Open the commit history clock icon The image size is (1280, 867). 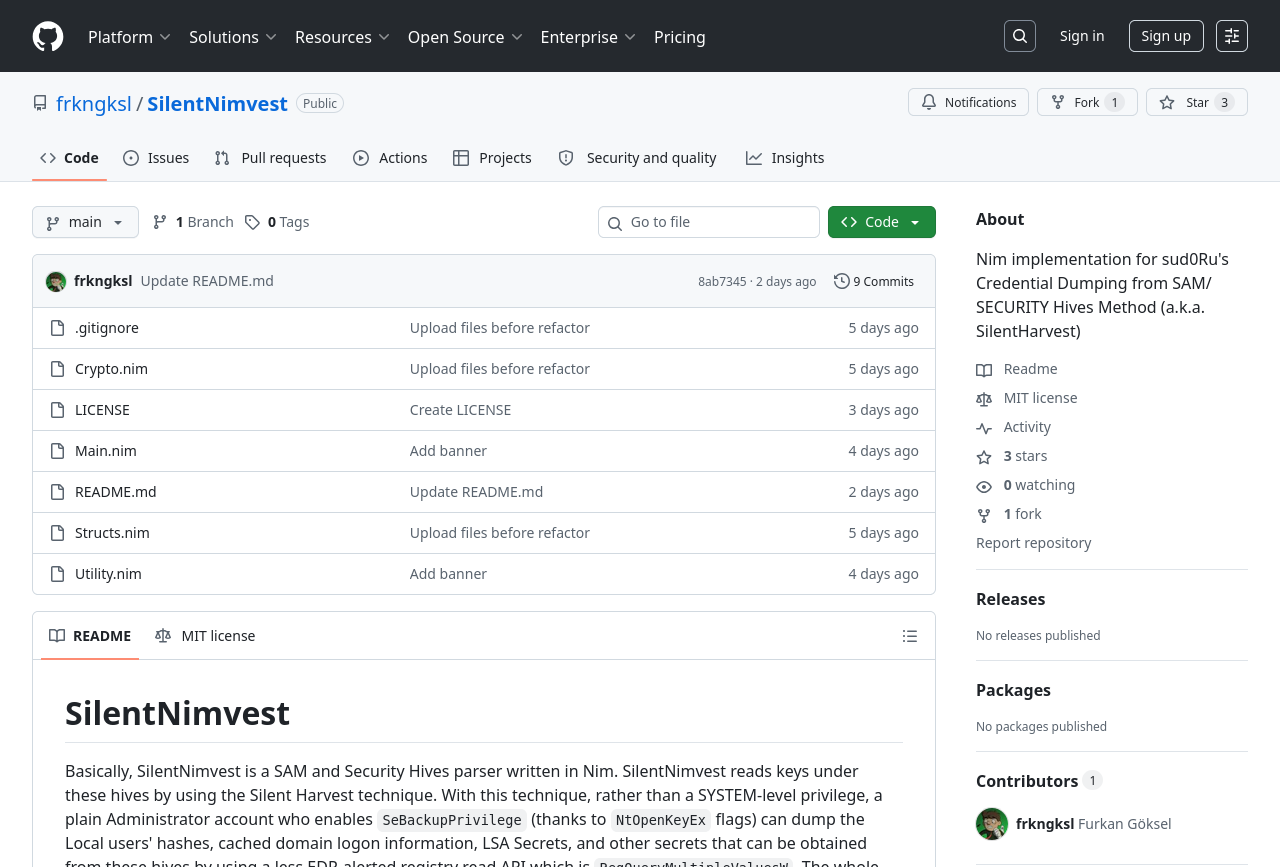pos(842,281)
